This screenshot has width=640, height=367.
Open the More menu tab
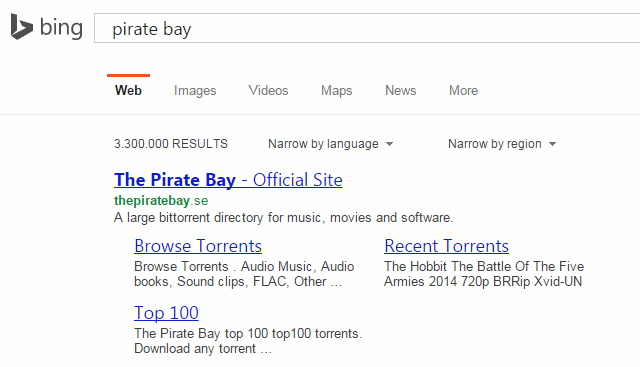tap(463, 90)
